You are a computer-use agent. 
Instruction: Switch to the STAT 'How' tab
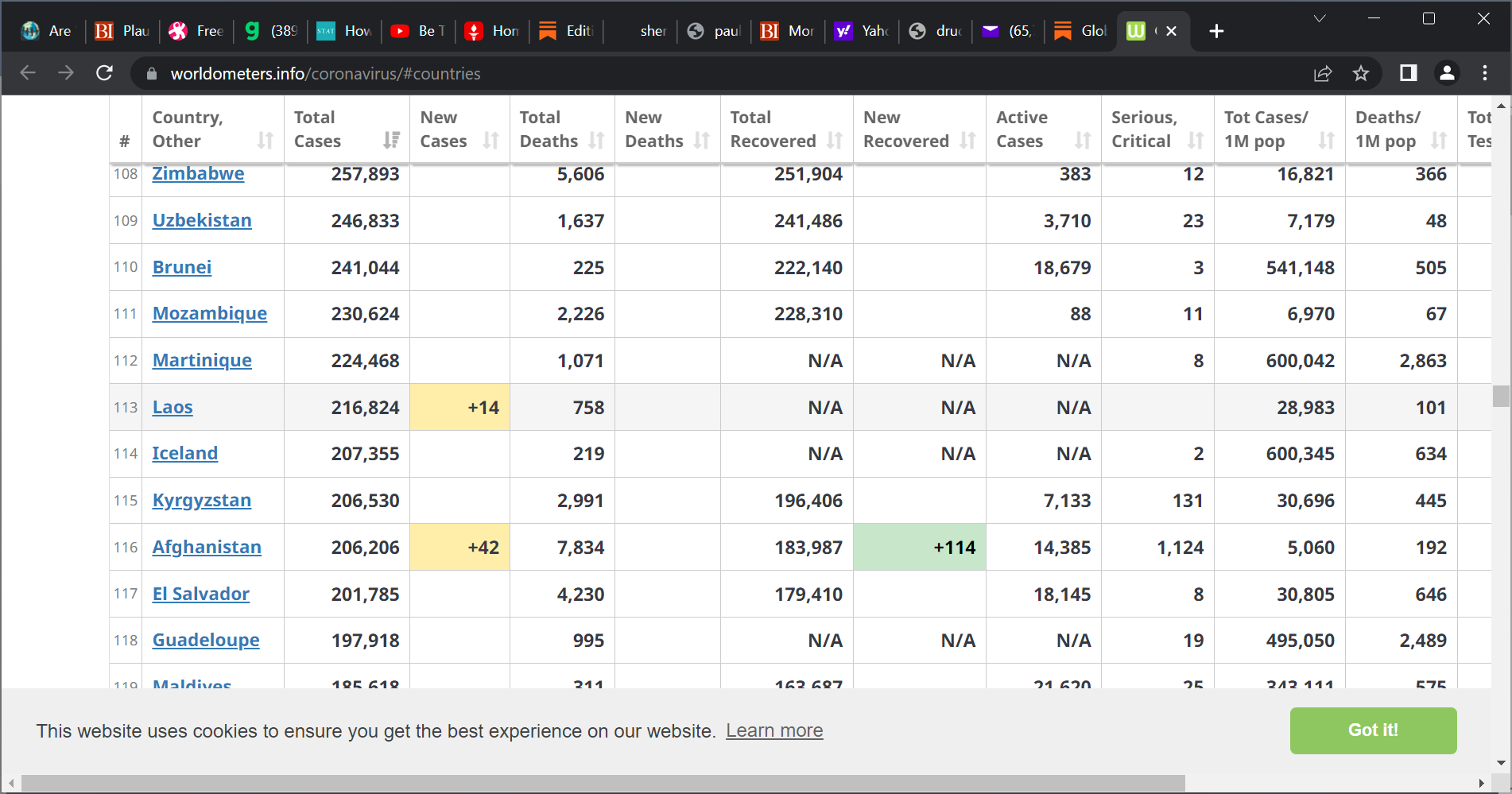pos(344,31)
